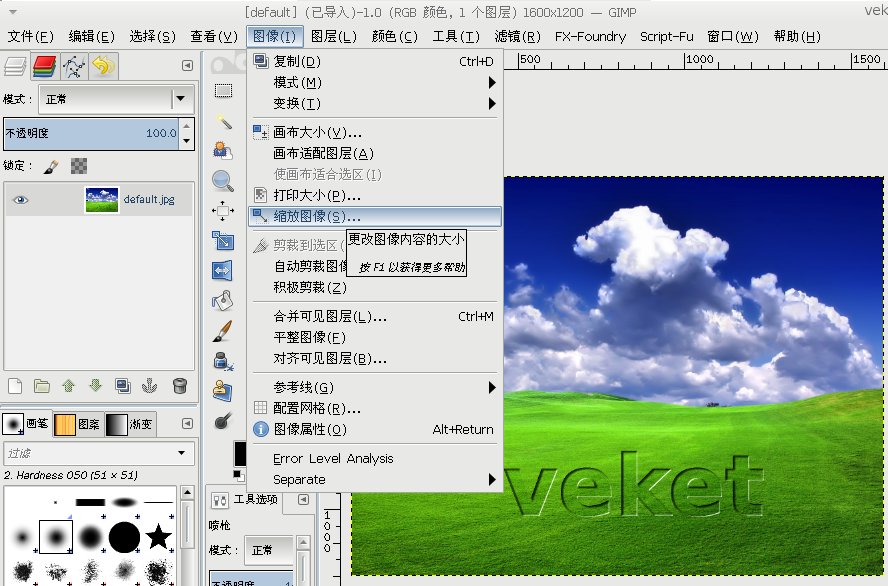Toggle lock pixels brush icon

[x=51, y=166]
